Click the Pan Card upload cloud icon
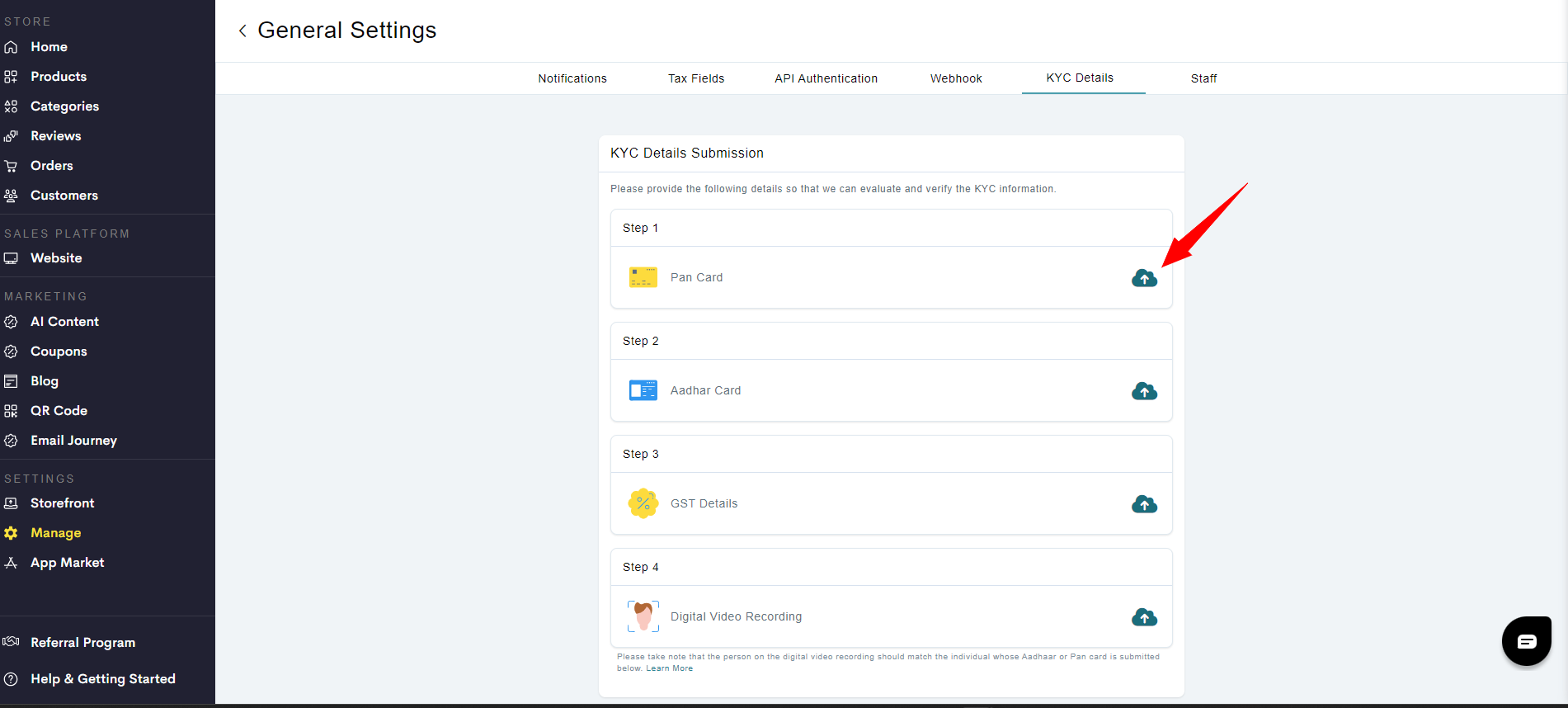This screenshot has width=1568, height=708. pyautogui.click(x=1144, y=278)
